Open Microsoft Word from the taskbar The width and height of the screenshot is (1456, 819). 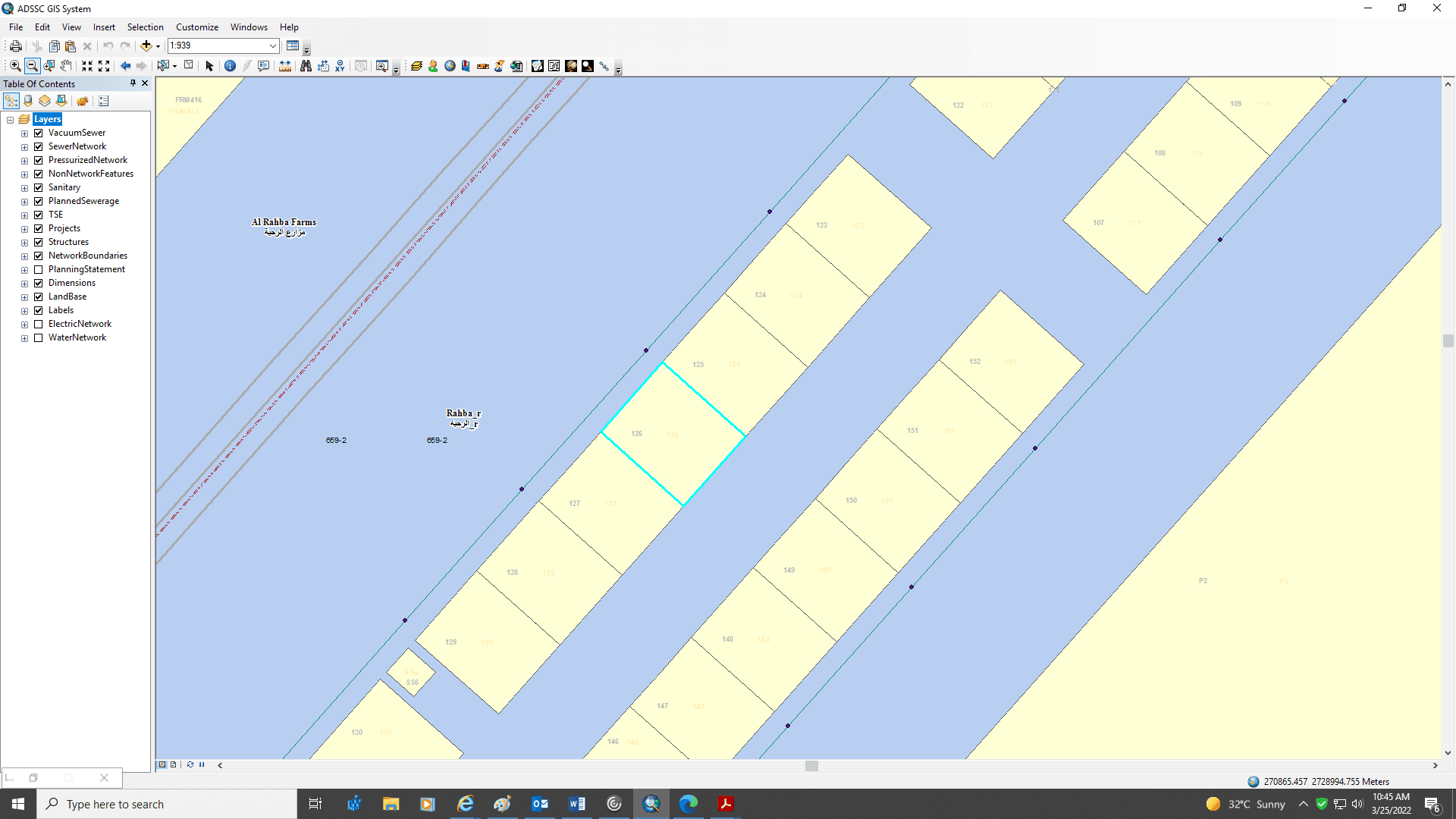click(x=577, y=804)
